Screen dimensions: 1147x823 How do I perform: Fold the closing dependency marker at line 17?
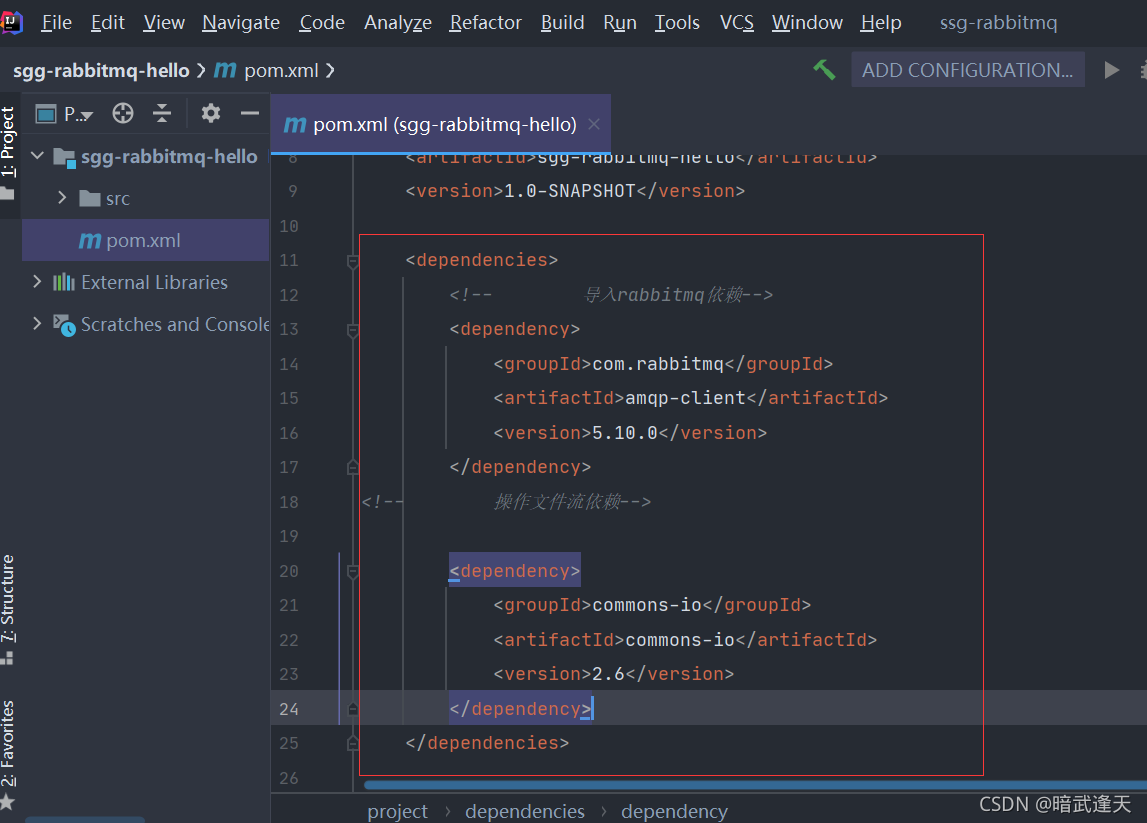(x=353, y=467)
